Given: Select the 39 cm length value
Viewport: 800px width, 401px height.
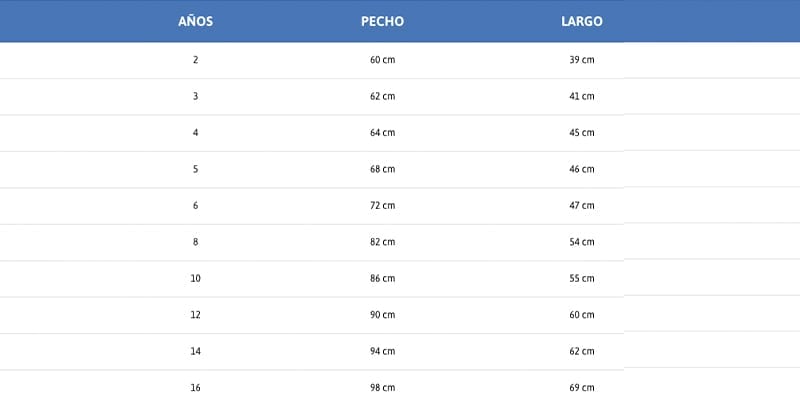Looking at the screenshot, I should (x=582, y=60).
